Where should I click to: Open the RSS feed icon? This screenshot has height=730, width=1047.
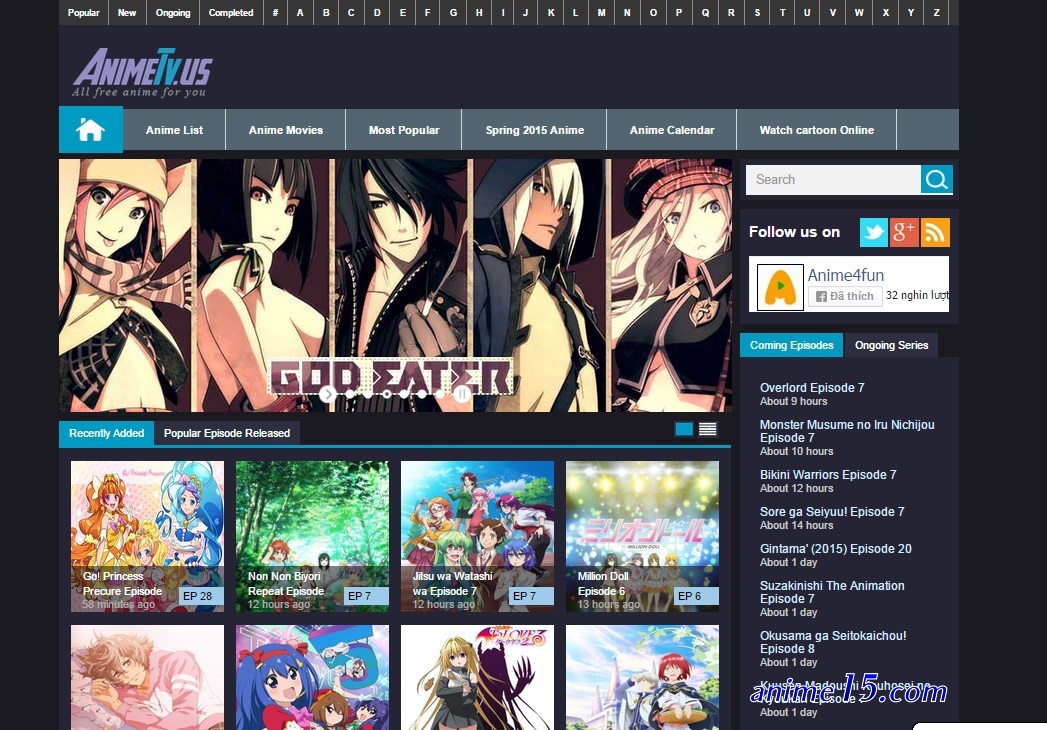[x=935, y=232]
